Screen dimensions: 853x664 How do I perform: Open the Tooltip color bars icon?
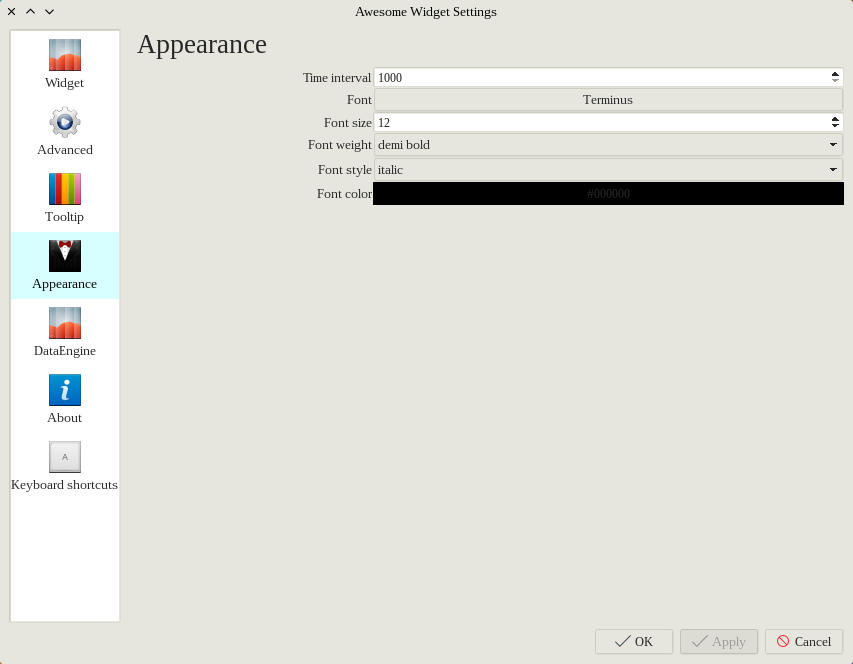coord(65,189)
